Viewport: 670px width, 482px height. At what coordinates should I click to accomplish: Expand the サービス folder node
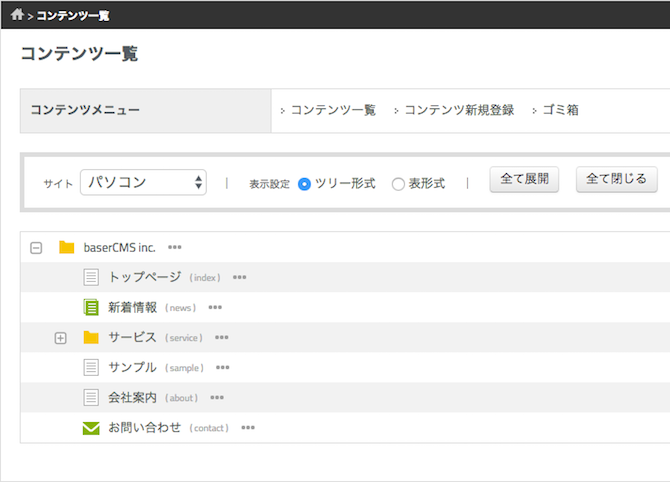[60, 338]
